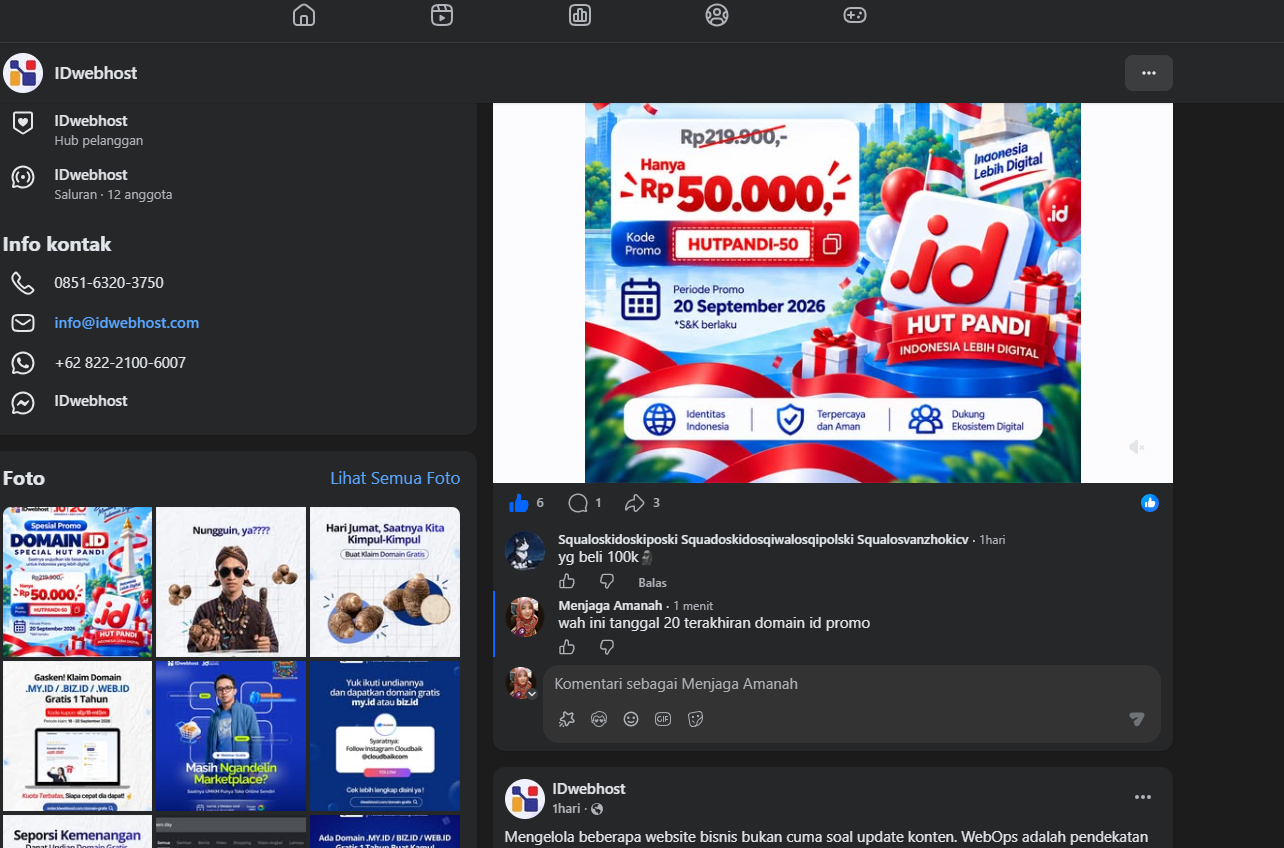Like the post with thumbs-up icon
This screenshot has width=1284, height=848.
(x=518, y=503)
